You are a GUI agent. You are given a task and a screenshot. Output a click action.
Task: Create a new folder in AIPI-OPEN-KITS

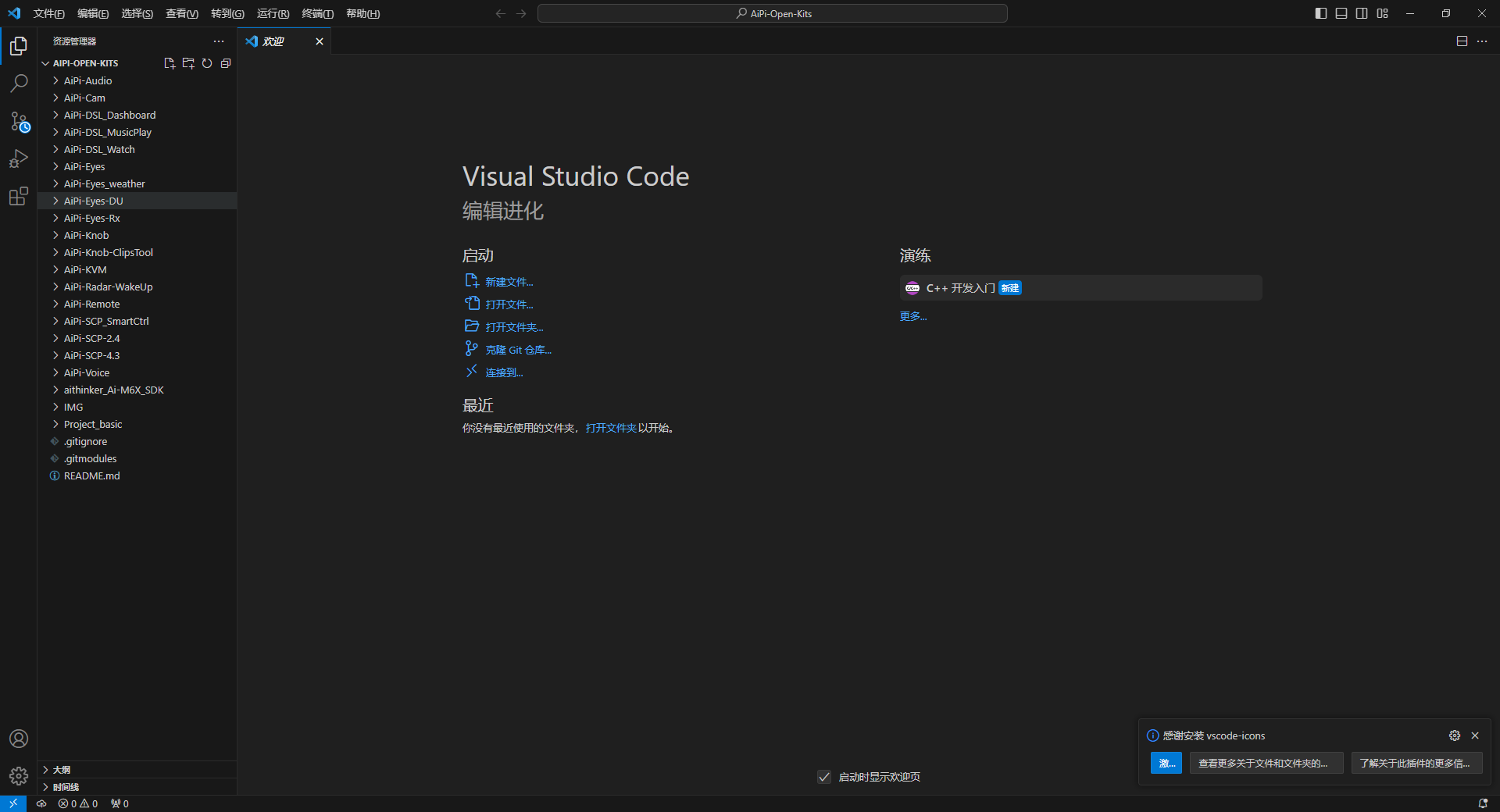[x=188, y=63]
